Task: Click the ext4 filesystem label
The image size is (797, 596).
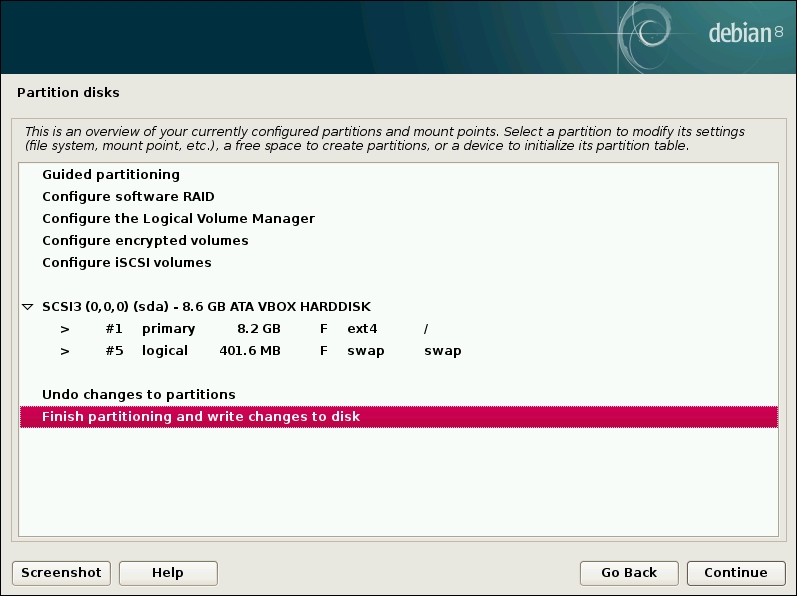Action: coord(362,329)
